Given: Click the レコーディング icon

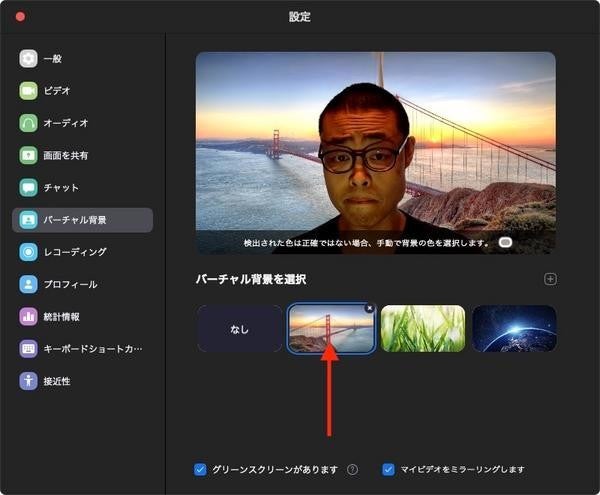Looking at the screenshot, I should click(x=28, y=252).
